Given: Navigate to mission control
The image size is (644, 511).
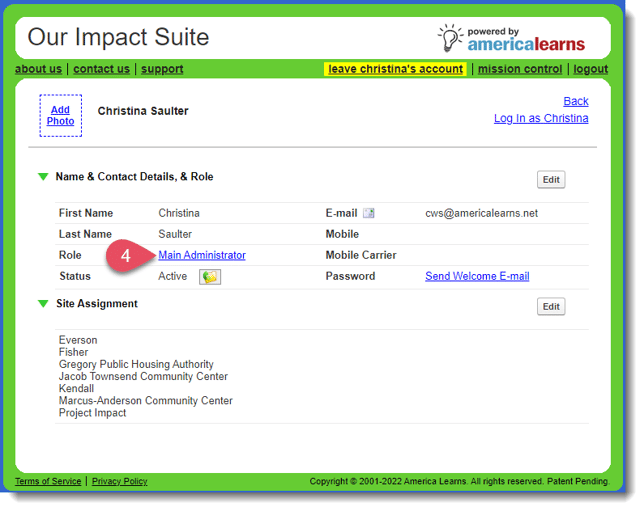Looking at the screenshot, I should click(x=519, y=69).
